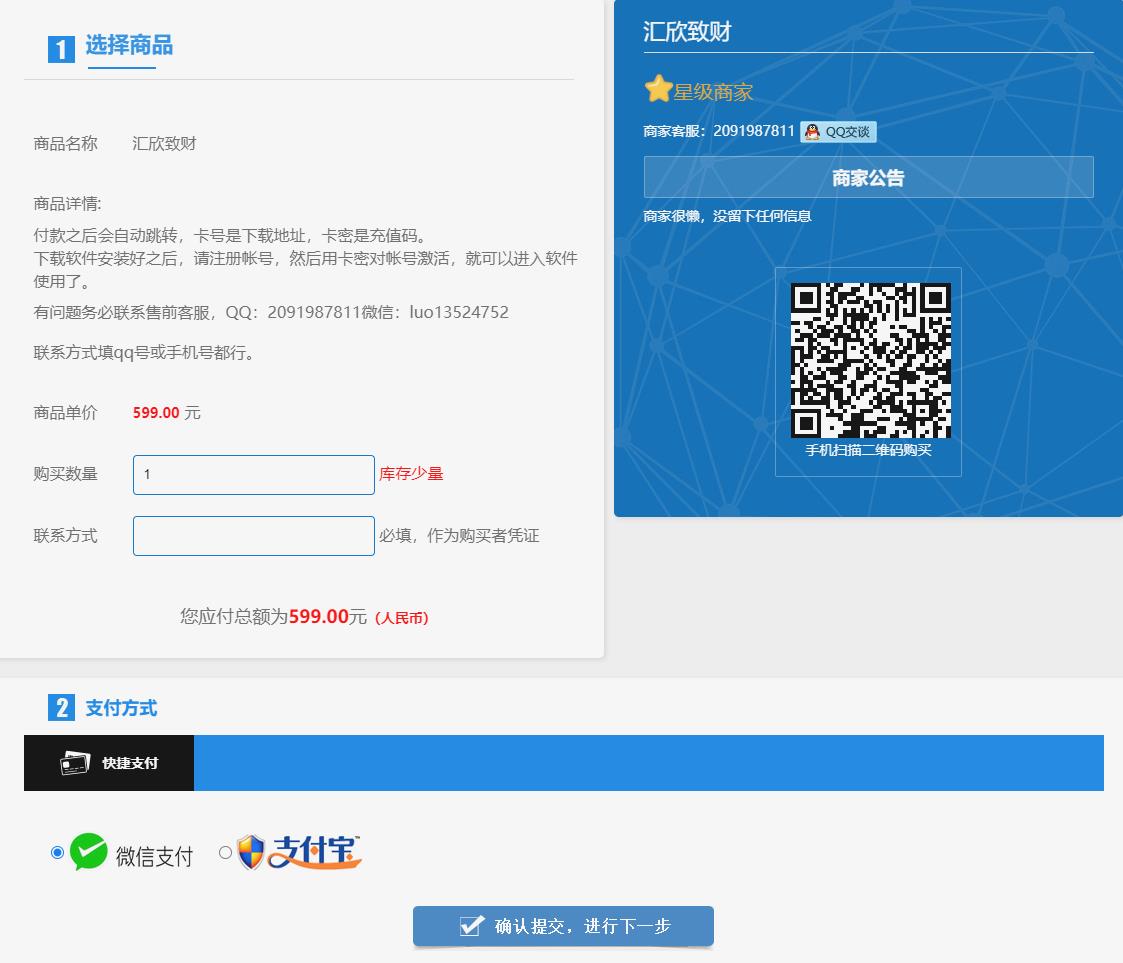Click the 汇欣致财 merchant title in blue panel

[x=687, y=32]
